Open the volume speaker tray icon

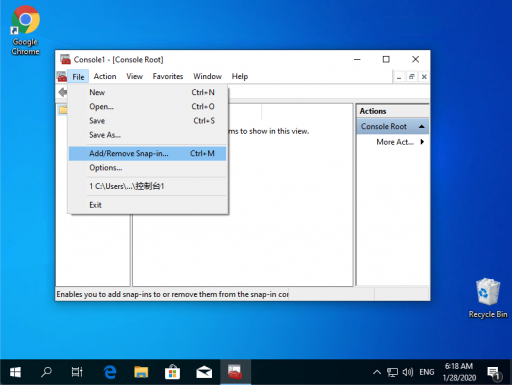[x=407, y=372]
